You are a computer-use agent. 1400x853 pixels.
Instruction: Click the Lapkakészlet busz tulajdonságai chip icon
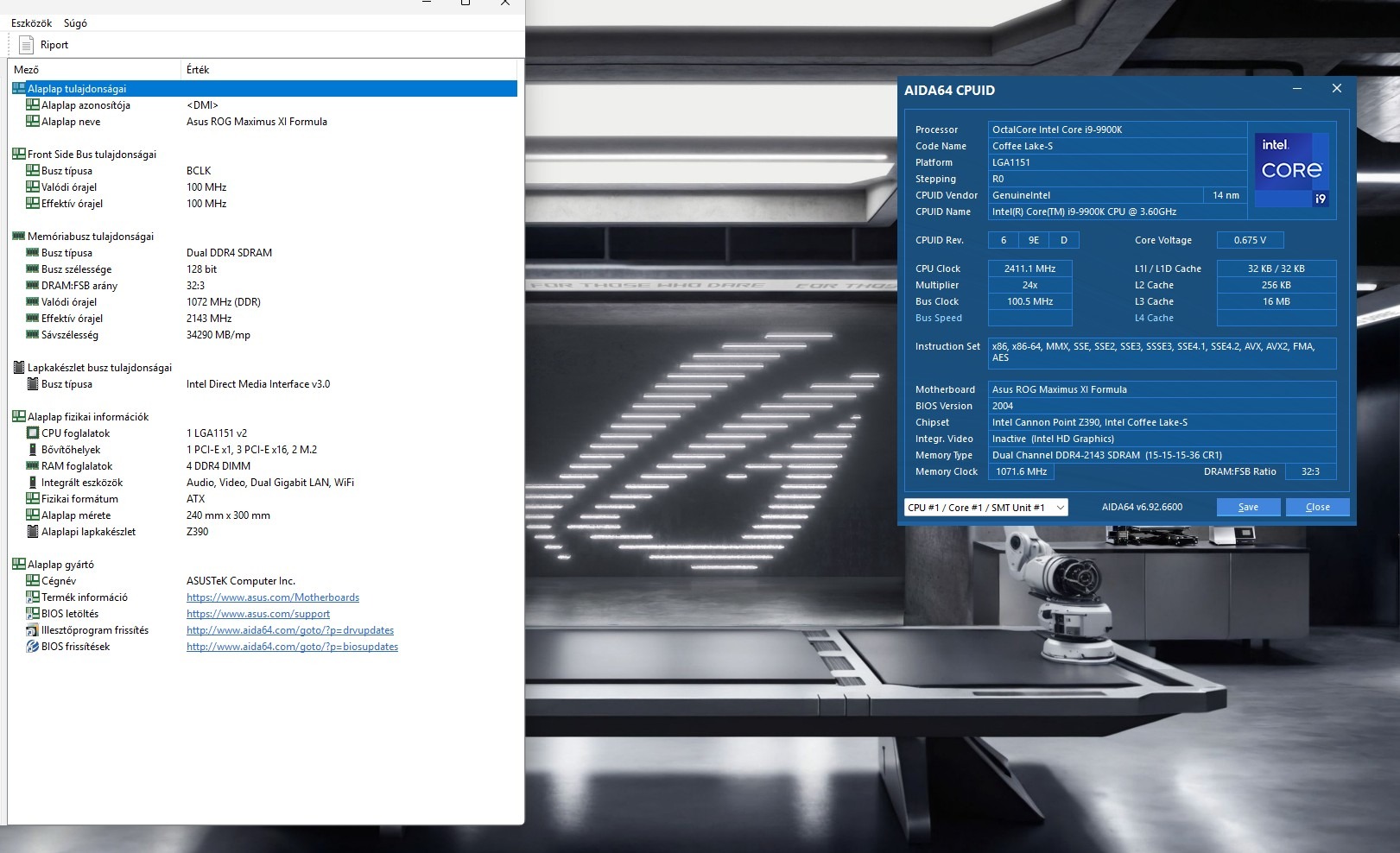point(19,367)
